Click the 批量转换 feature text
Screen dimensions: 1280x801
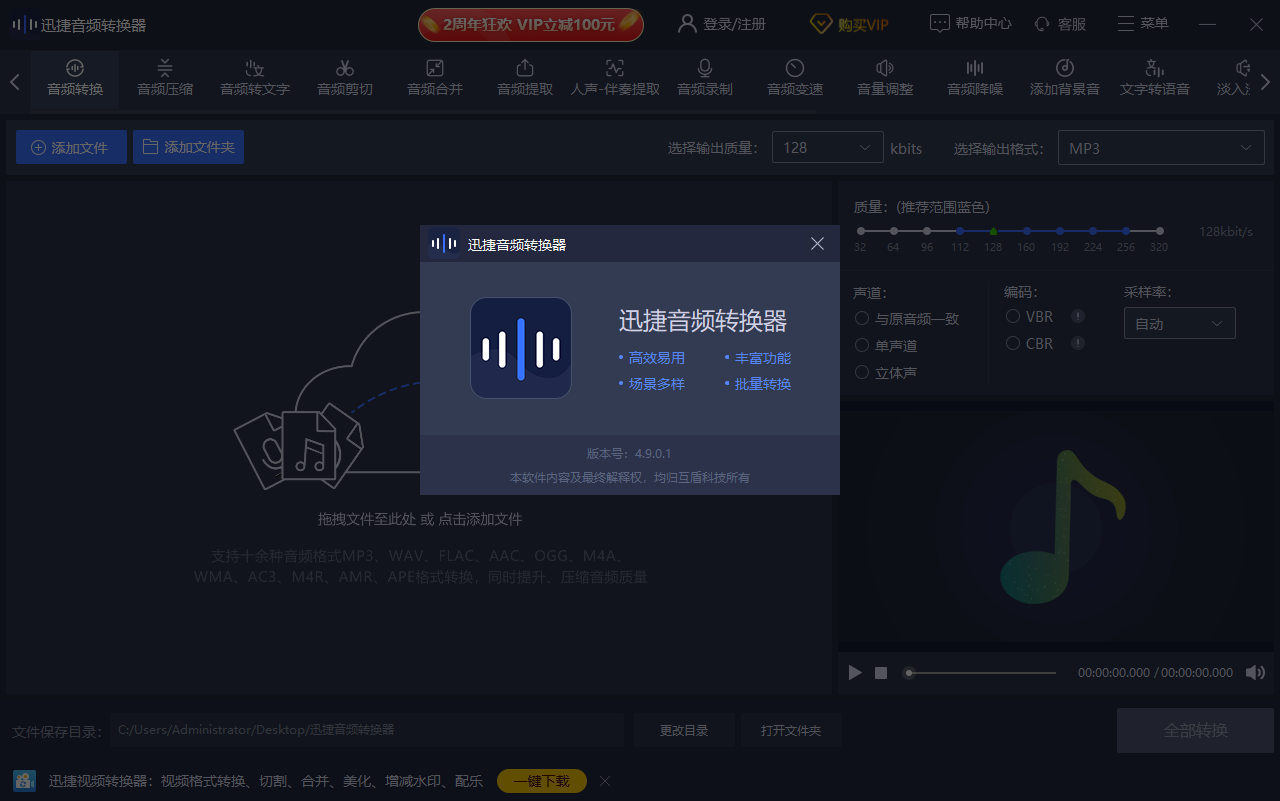(763, 383)
